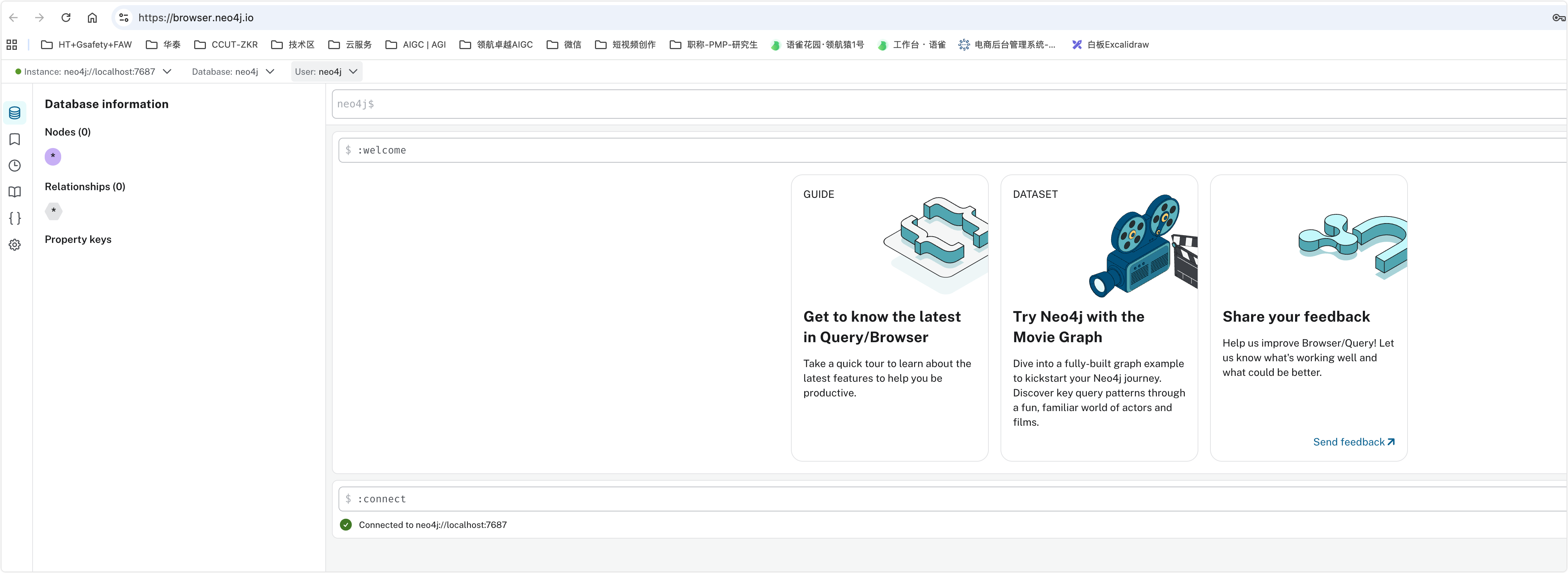The height and width of the screenshot is (573, 1568).
Task: Expand the Instance neo4j://localhost:7687 dropdown
Action: [x=93, y=72]
